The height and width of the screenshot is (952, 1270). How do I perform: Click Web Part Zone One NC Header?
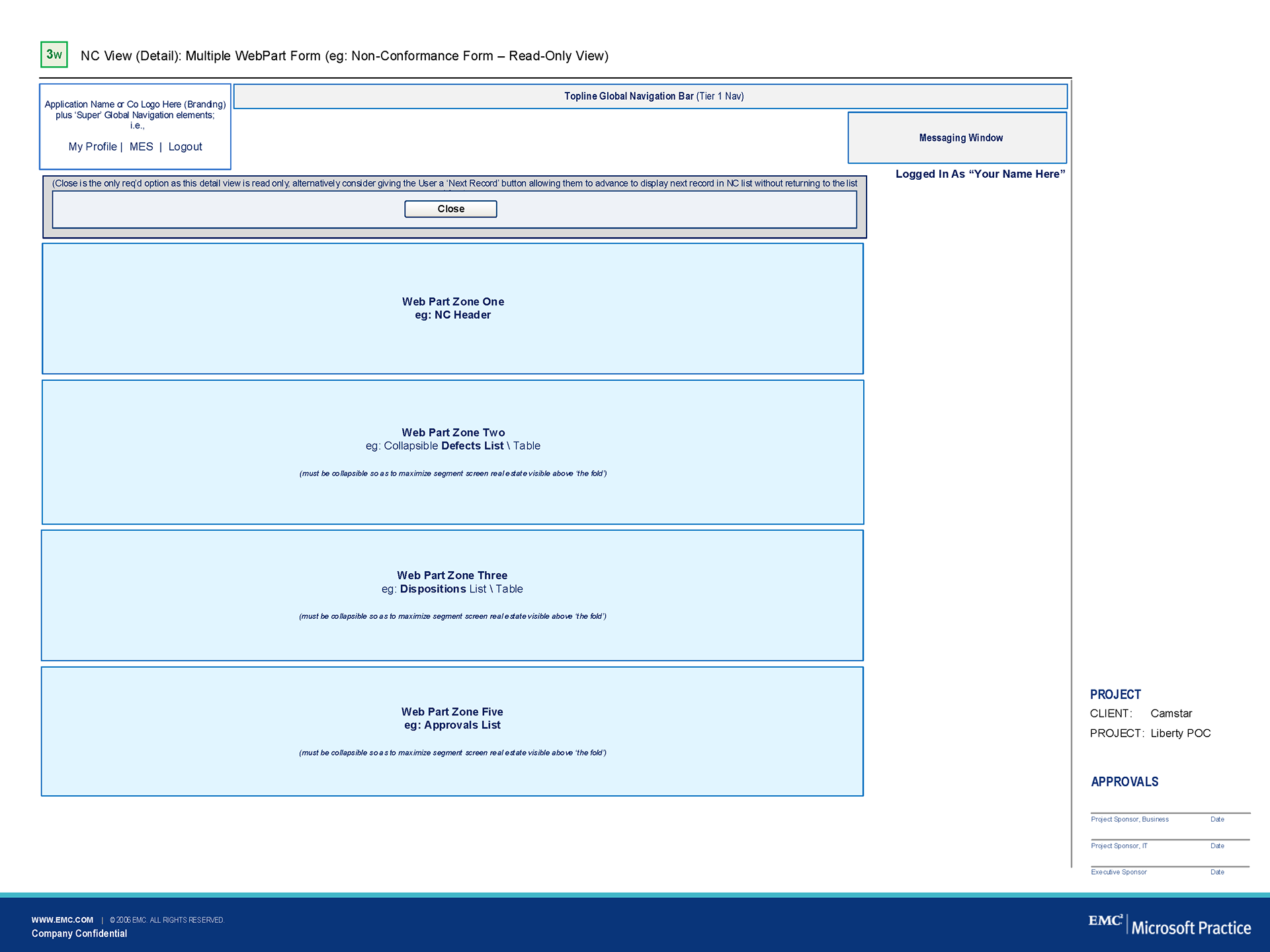click(x=452, y=308)
